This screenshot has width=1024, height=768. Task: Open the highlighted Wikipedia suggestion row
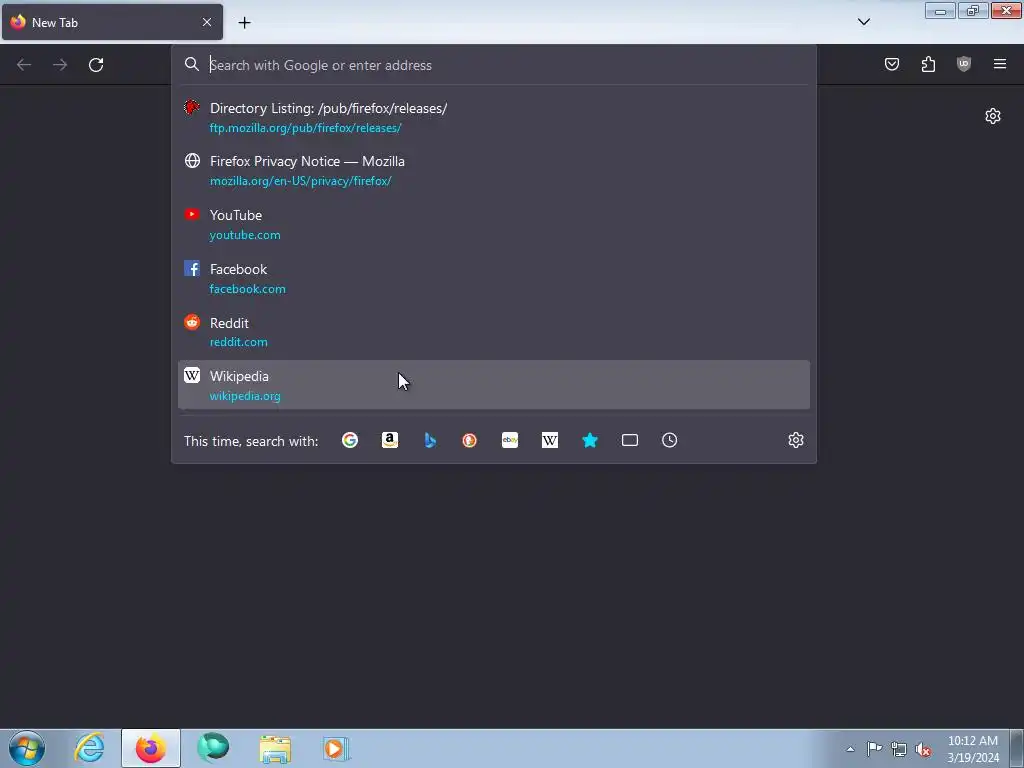tap(494, 385)
